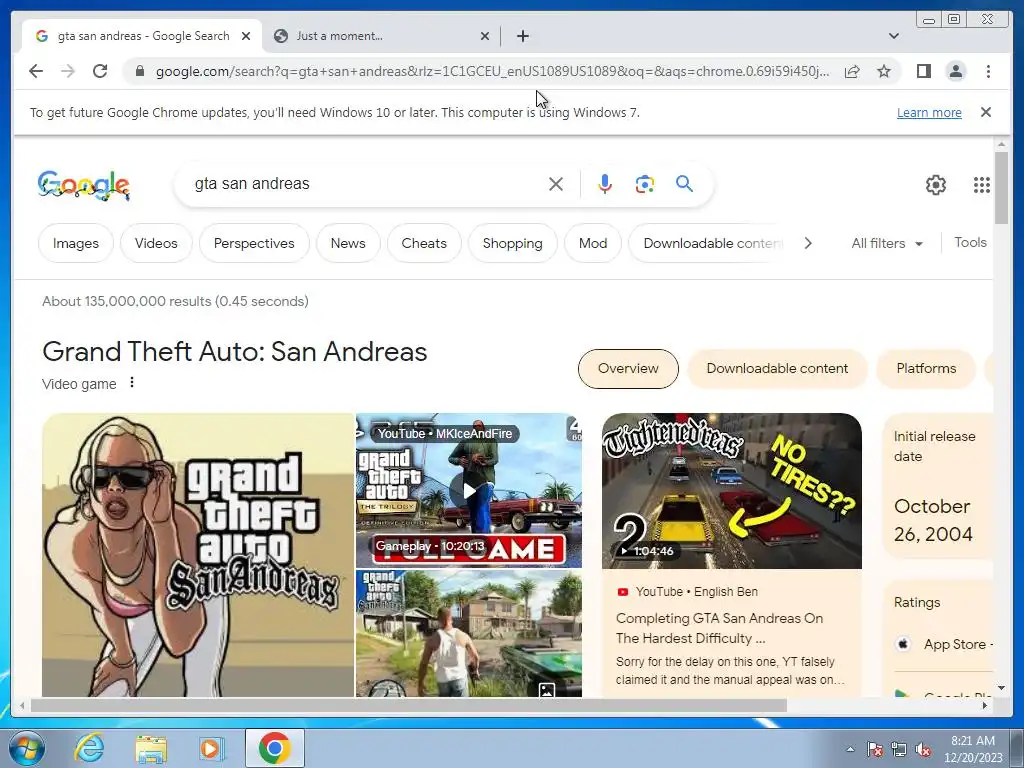Open the network tray icon
This screenshot has width=1024, height=768.
[899, 750]
